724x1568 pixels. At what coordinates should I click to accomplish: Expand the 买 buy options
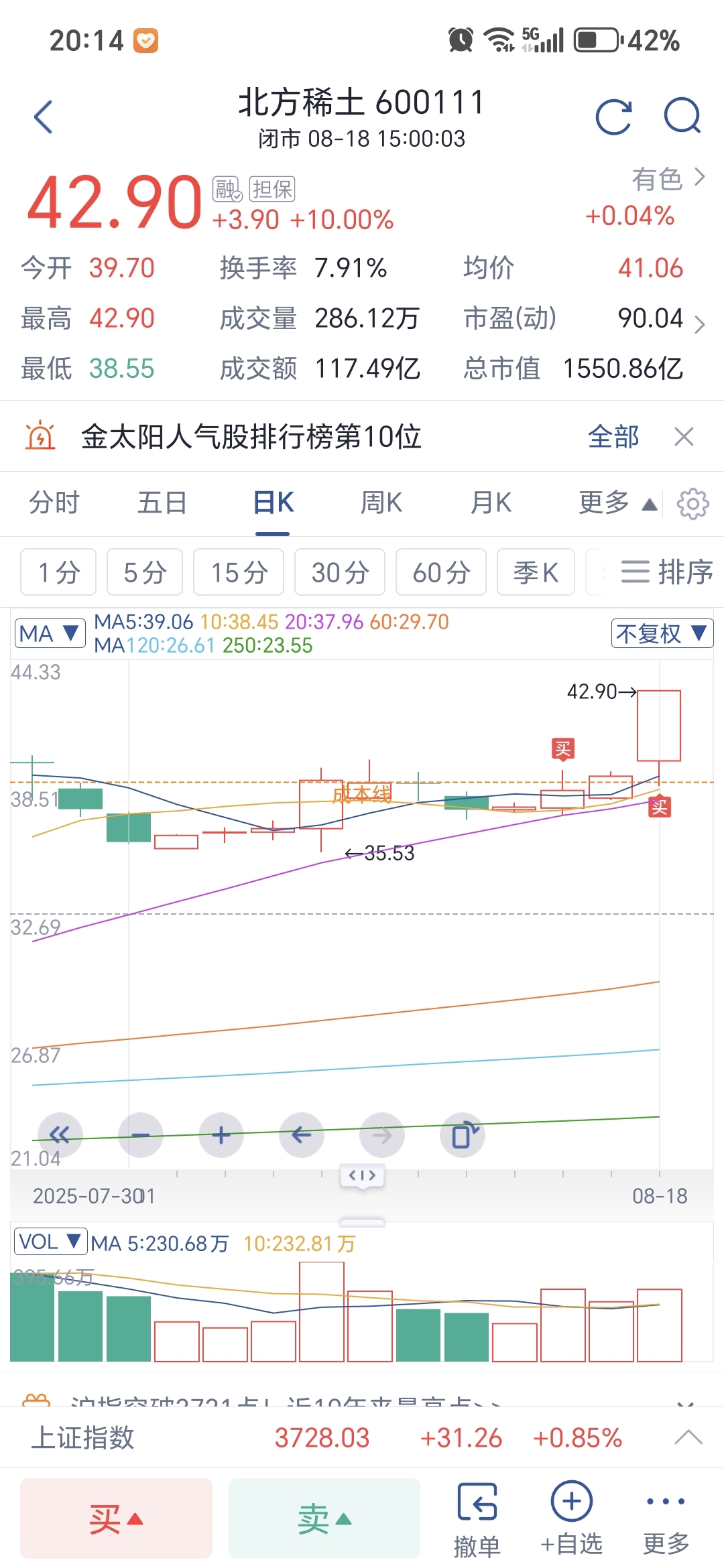[x=116, y=1518]
